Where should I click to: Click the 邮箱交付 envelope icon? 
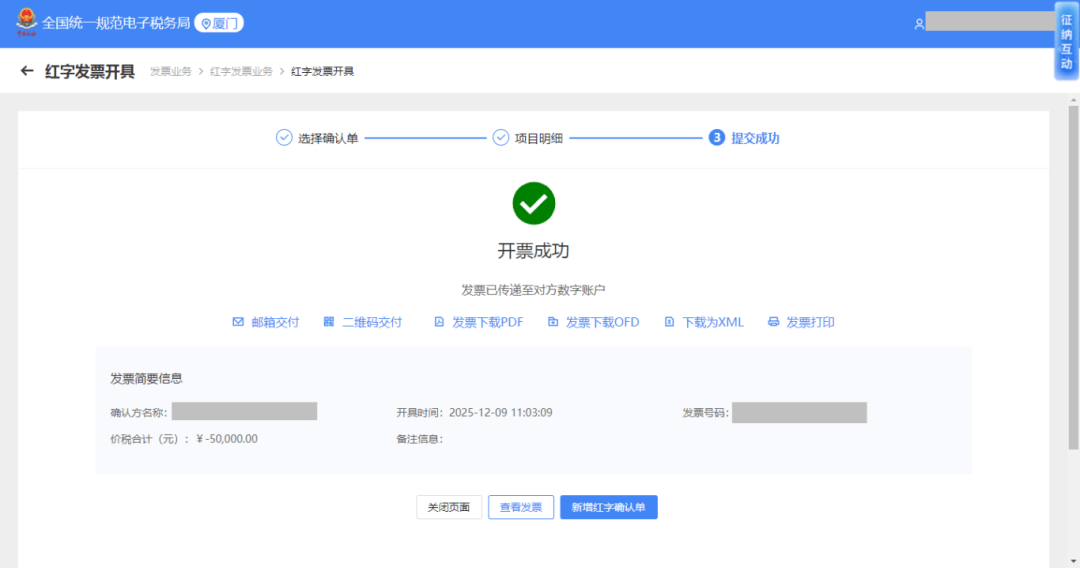coord(238,322)
